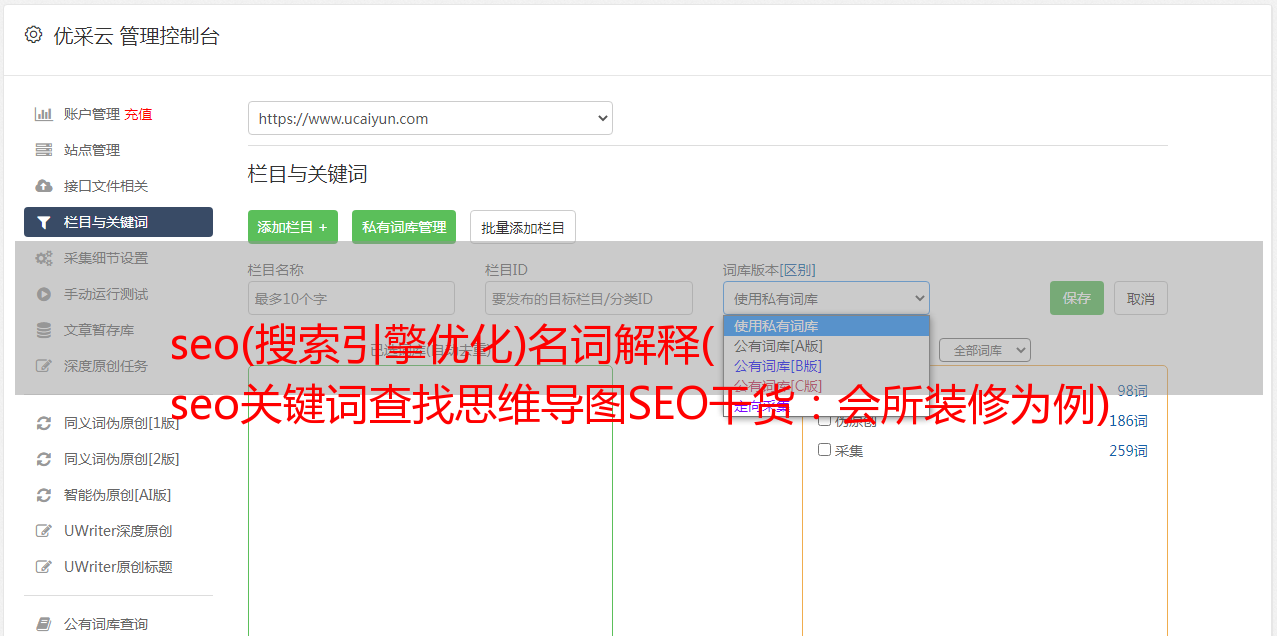Choose option 使用私有词库 in the list
The width and height of the screenshot is (1277, 636).
click(826, 326)
